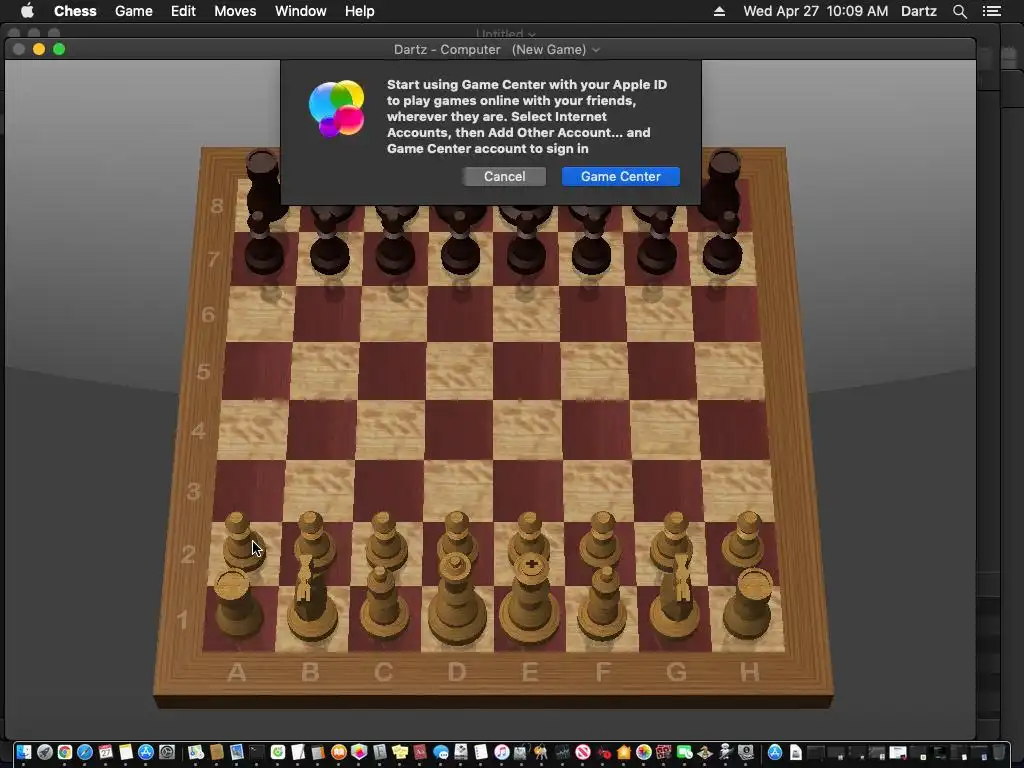Select the white rook on H1
The width and height of the screenshot is (1024, 768).
[748, 603]
